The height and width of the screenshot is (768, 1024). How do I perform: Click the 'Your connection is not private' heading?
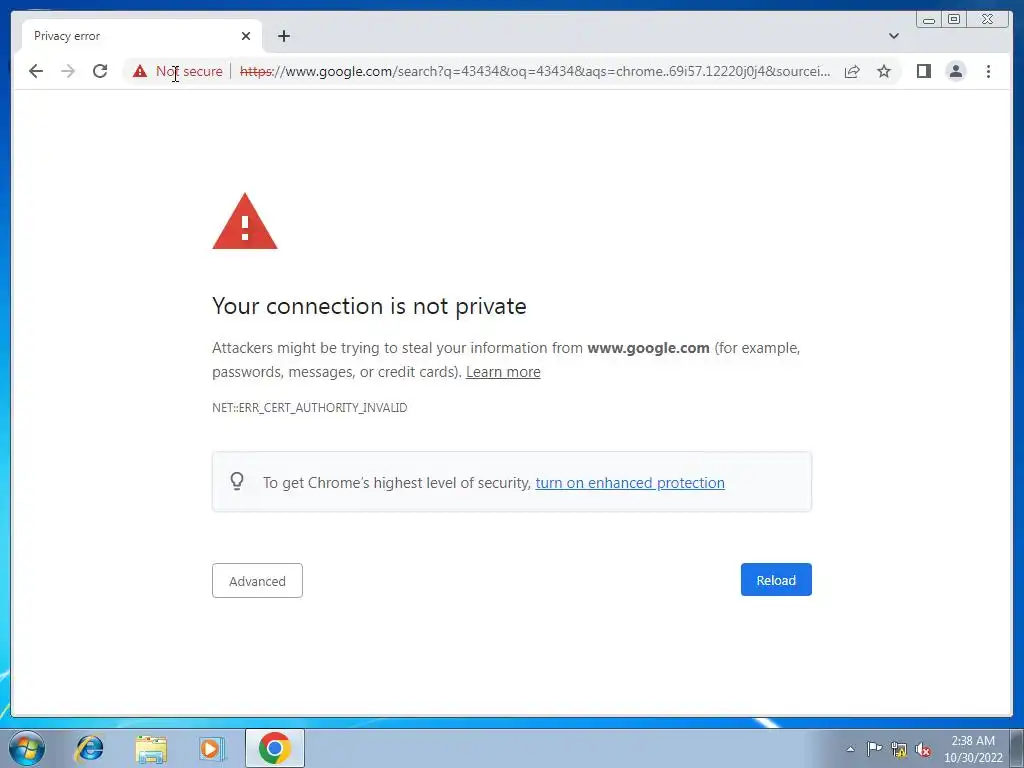pos(369,306)
